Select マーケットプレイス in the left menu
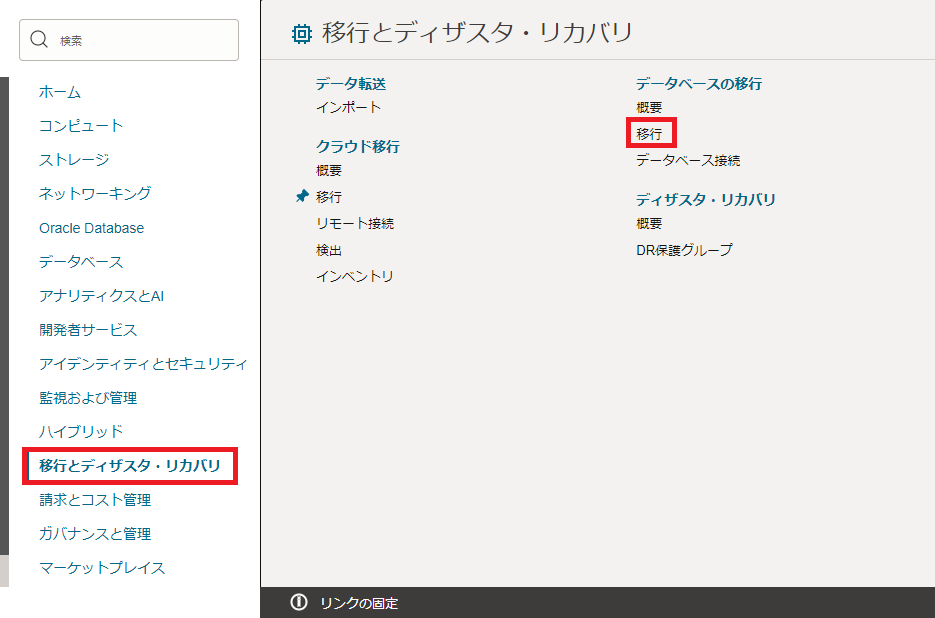 point(102,568)
